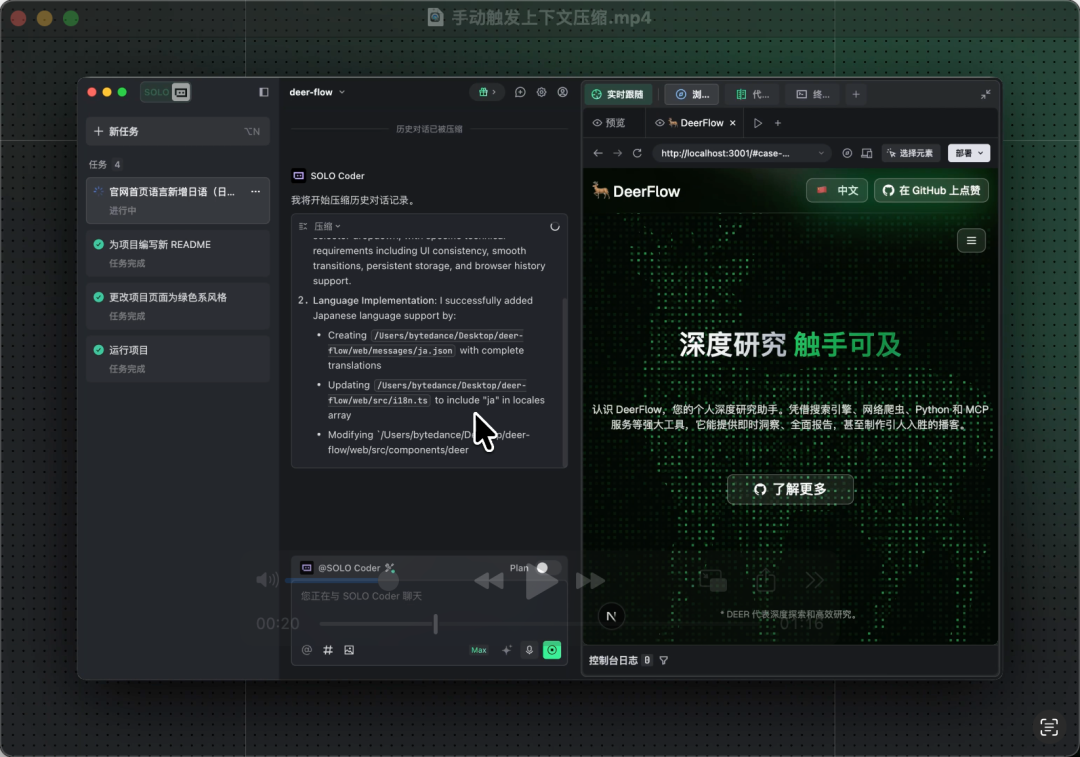1080x757 pixels.
Task: Open the deer-flow project dropdown
Action: (x=317, y=92)
